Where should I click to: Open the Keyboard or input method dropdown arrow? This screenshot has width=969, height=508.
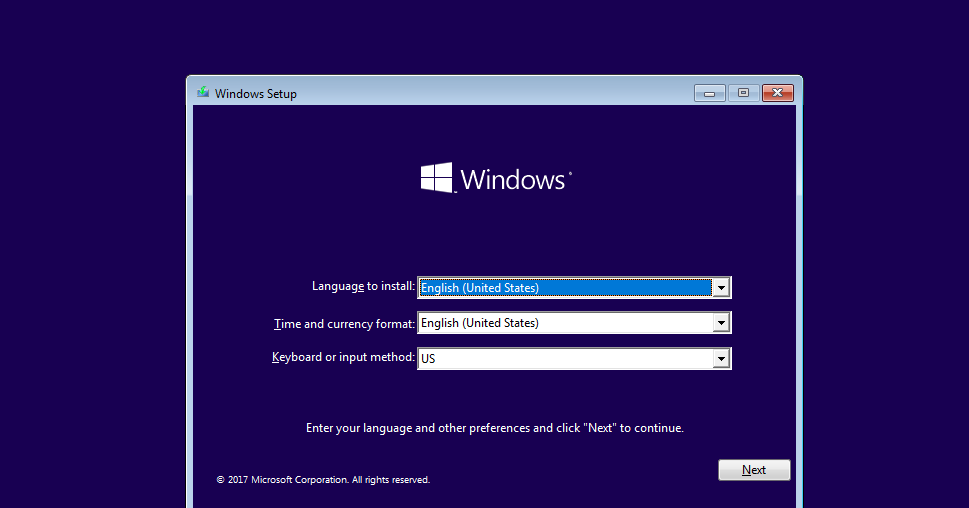coord(721,358)
